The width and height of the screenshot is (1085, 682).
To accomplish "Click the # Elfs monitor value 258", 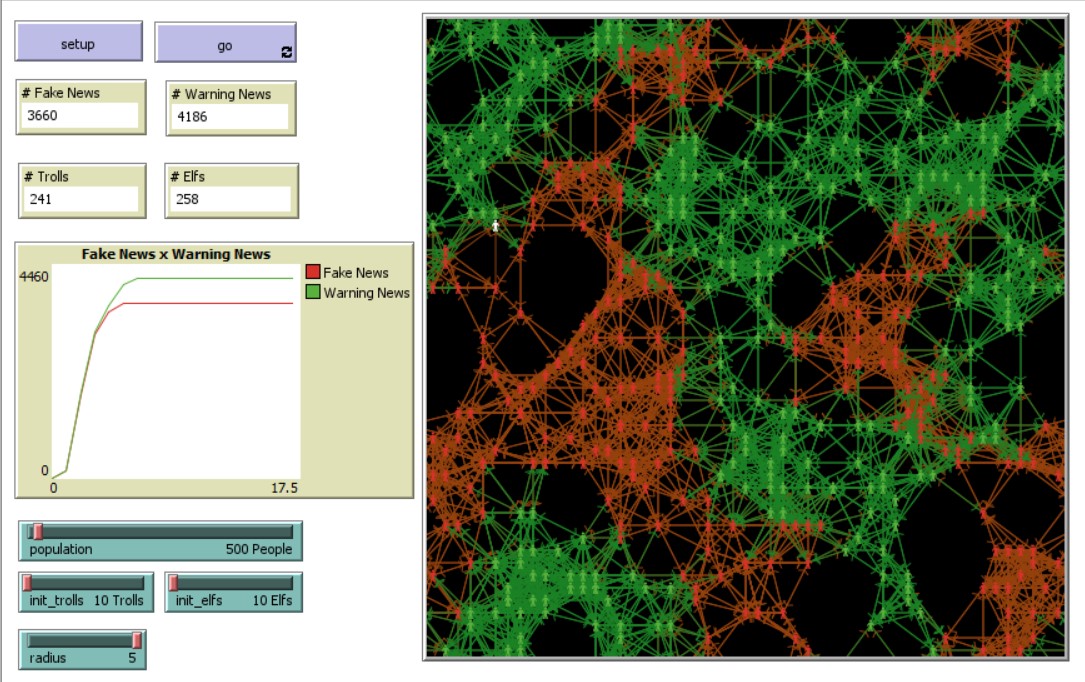I will (x=232, y=199).
